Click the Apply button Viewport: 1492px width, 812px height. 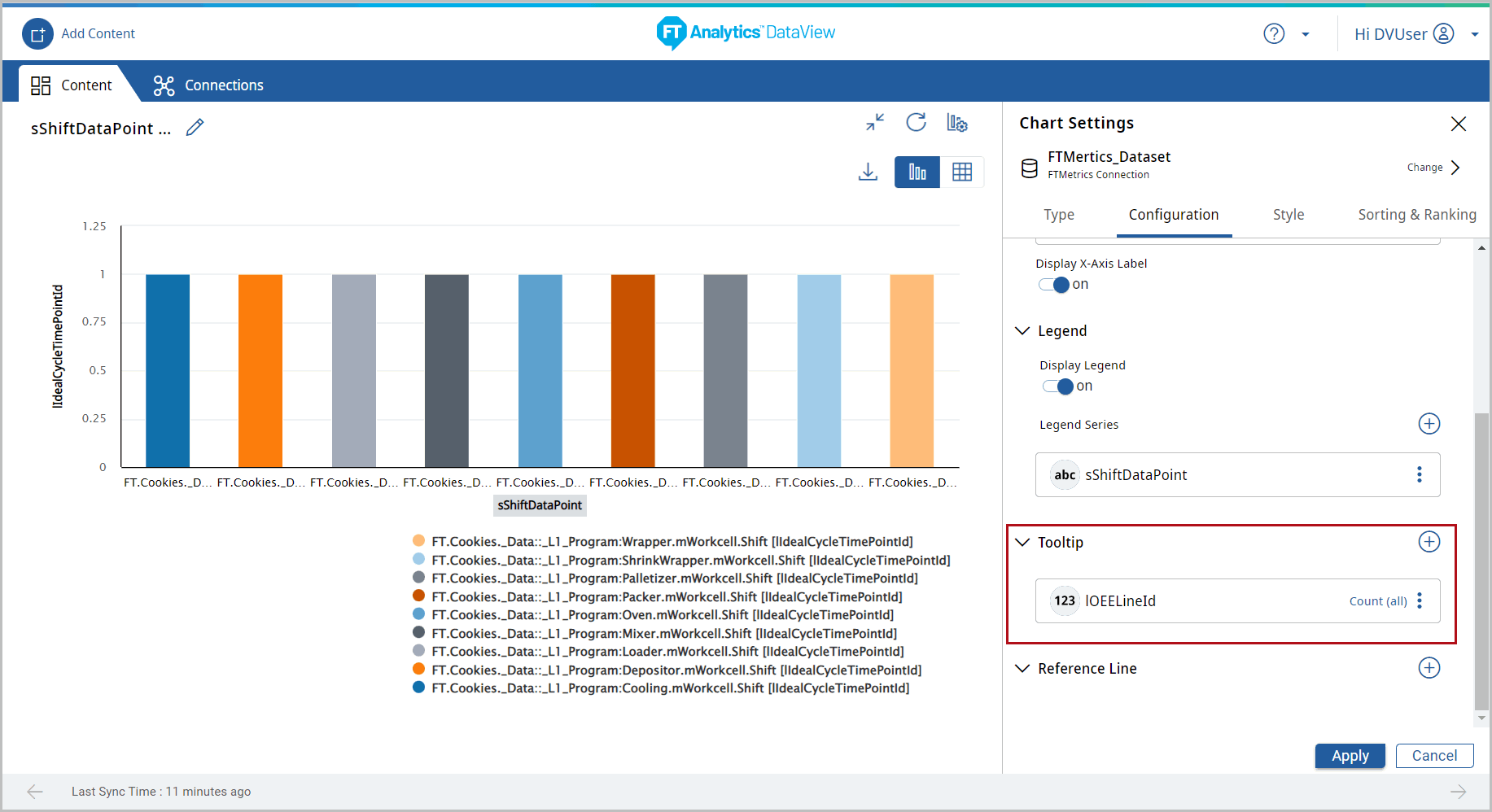coord(1350,756)
